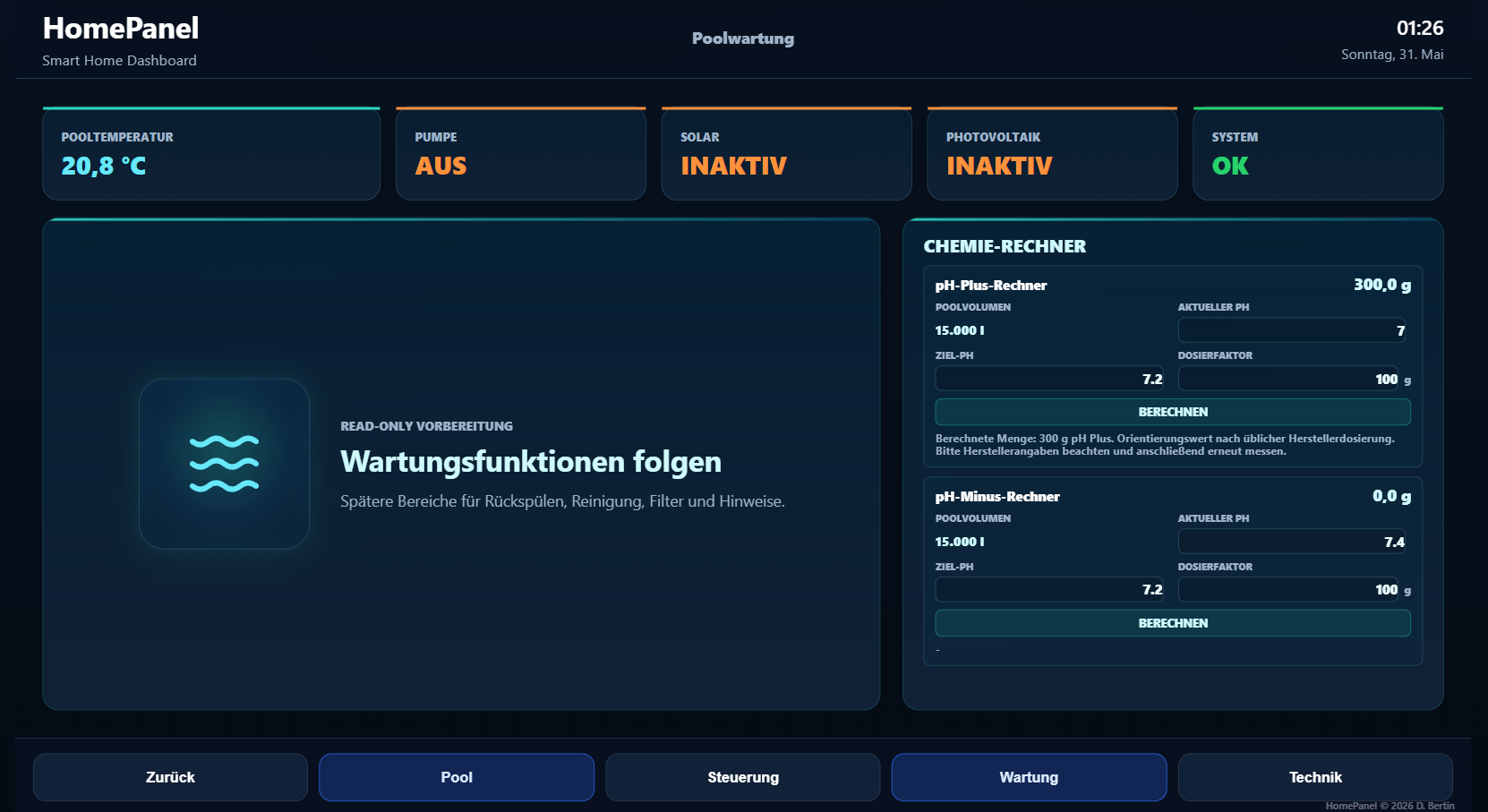Focus the Dosierfaktor field in pH-Minus-Rechner

(1289, 589)
